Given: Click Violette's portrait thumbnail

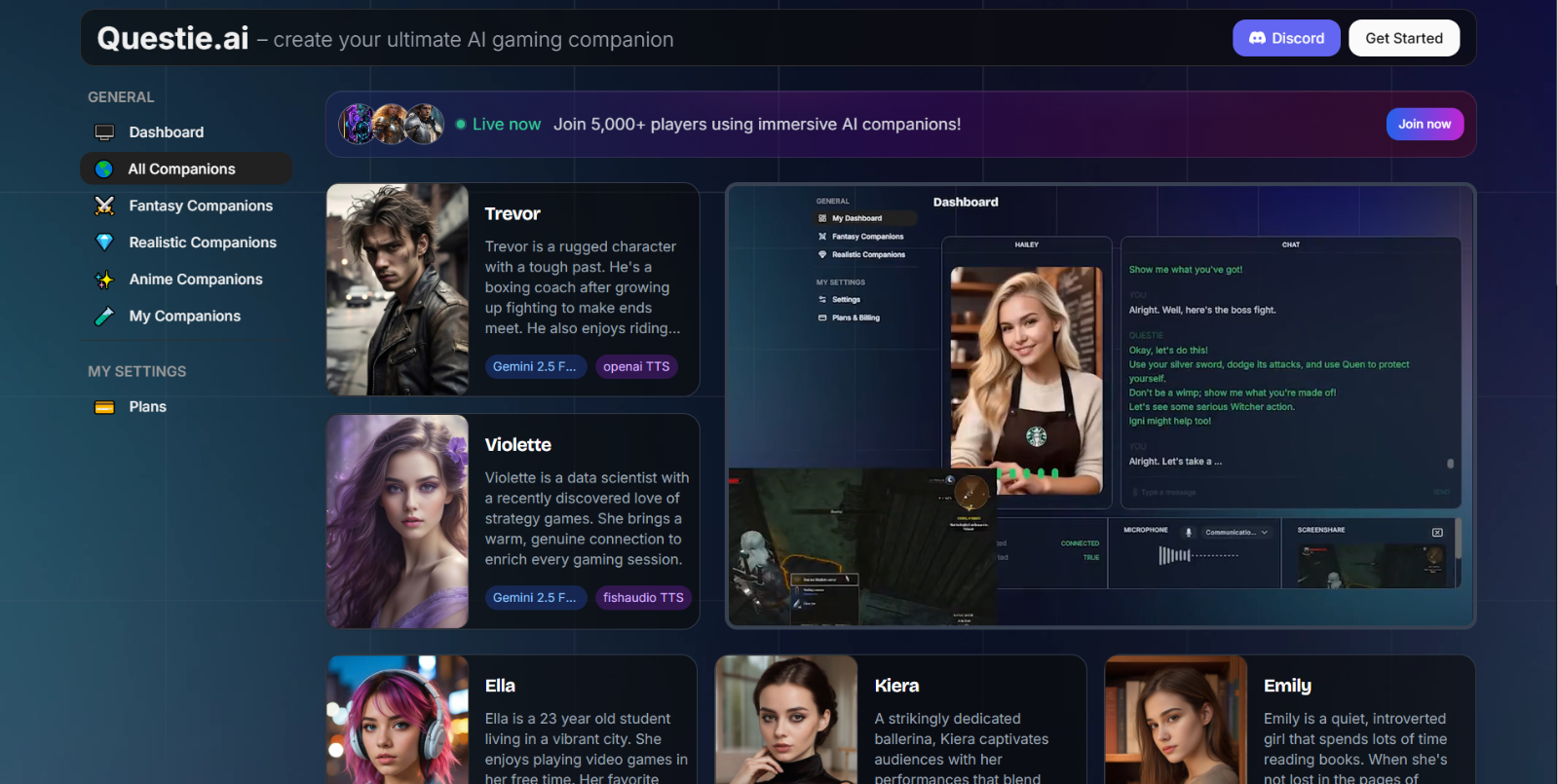Looking at the screenshot, I should [x=398, y=521].
